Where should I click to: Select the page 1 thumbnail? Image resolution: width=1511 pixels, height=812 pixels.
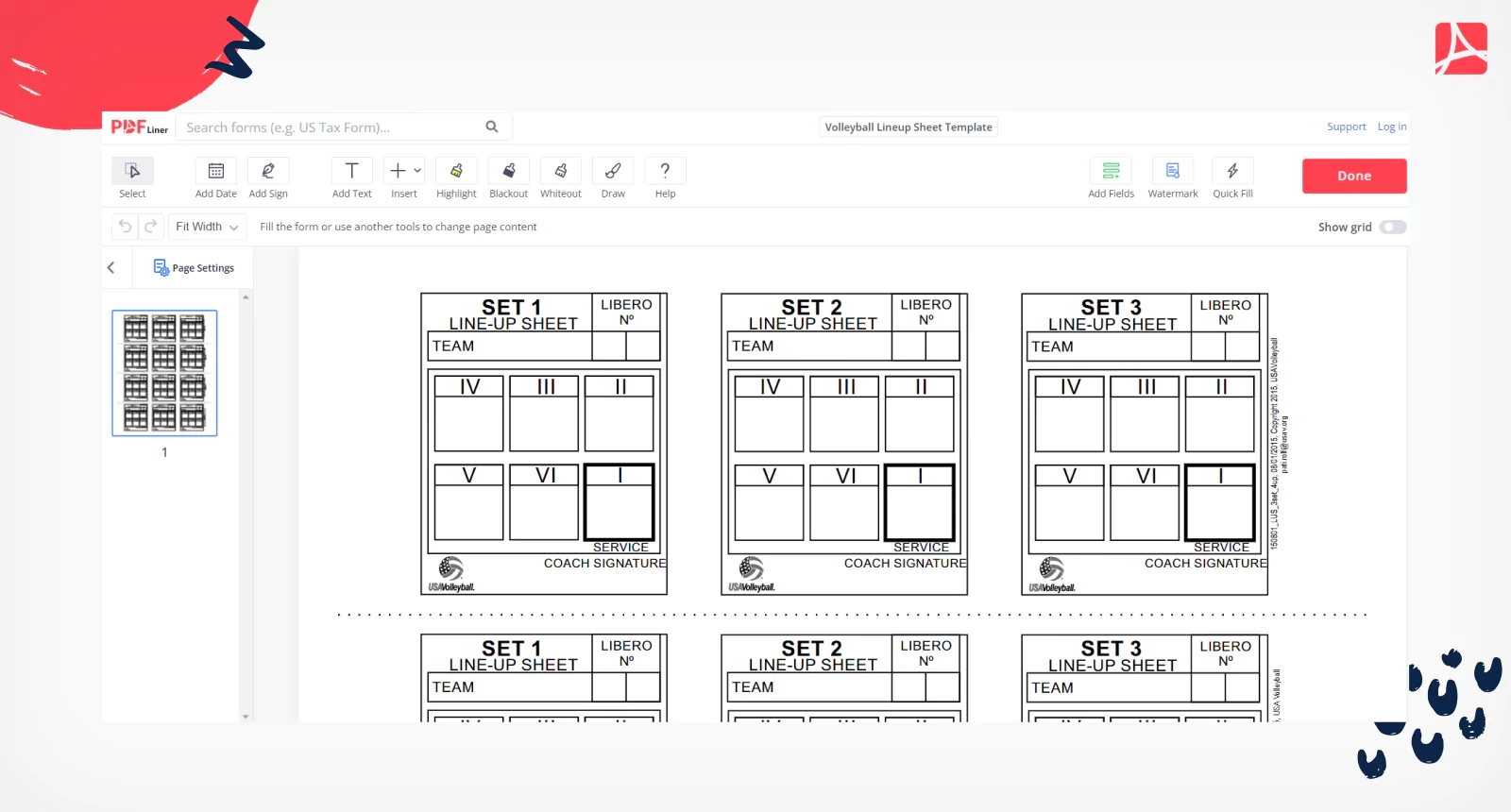[164, 373]
